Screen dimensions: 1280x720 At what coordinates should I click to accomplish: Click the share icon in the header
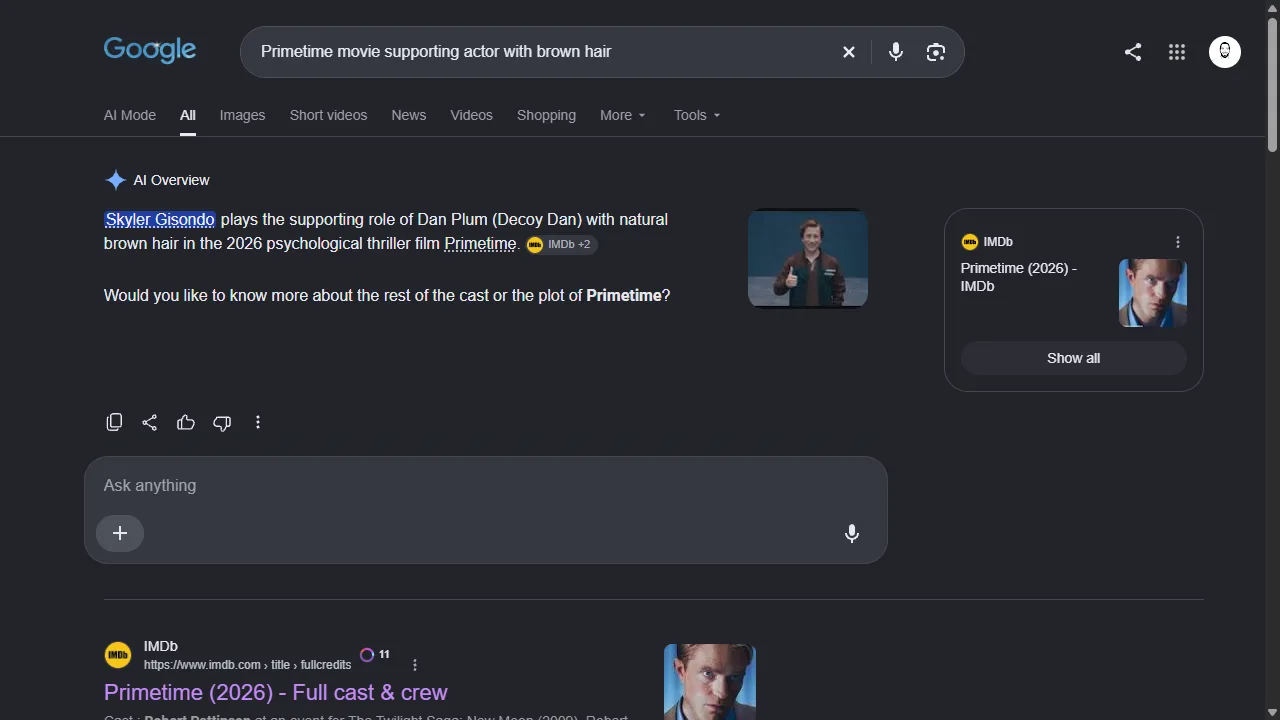click(1133, 52)
